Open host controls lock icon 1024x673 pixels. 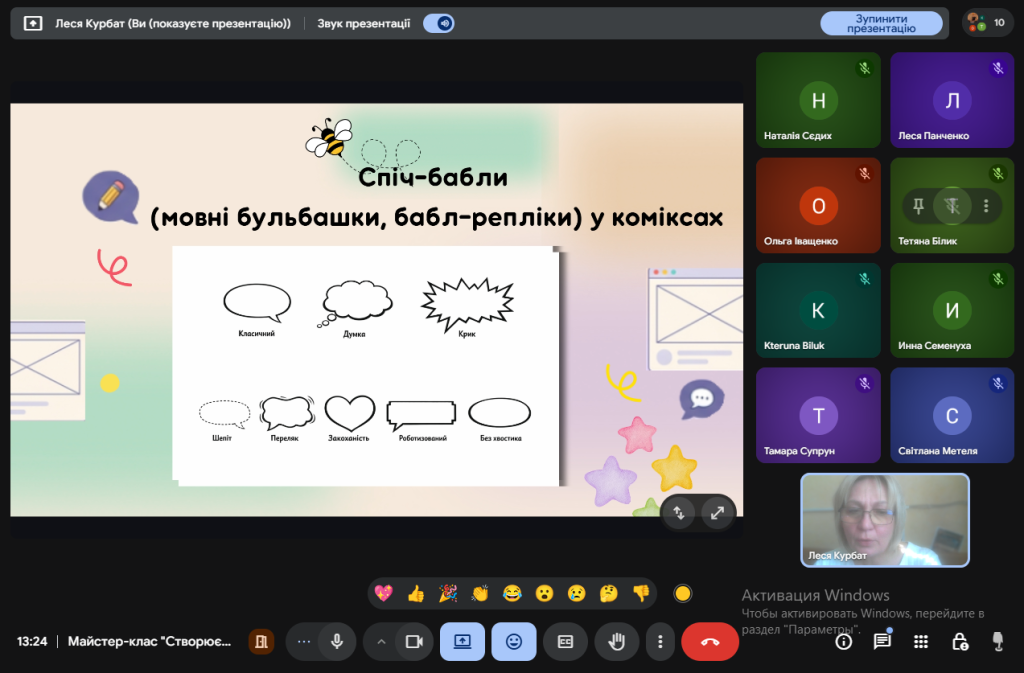(x=959, y=642)
